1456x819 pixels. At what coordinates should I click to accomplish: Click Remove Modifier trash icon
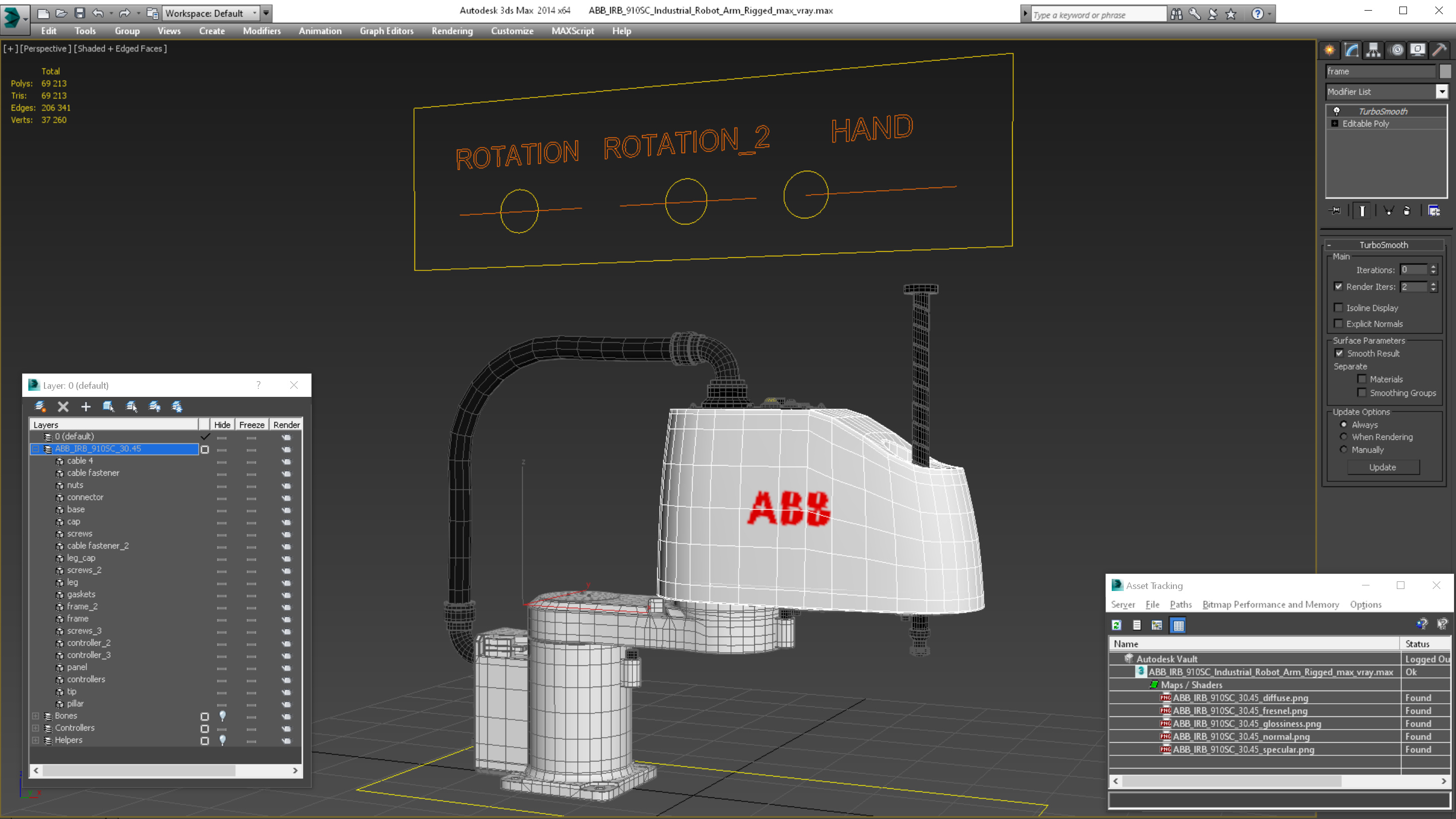1407,210
